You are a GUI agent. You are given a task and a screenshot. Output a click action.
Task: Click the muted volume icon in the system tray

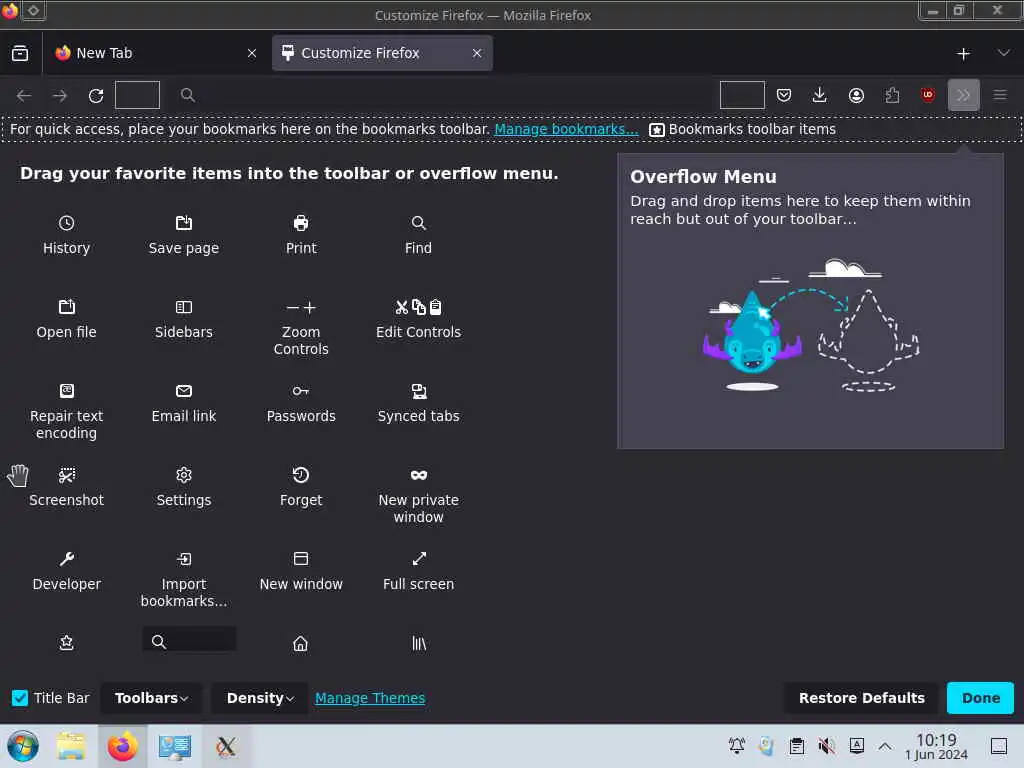coord(826,746)
